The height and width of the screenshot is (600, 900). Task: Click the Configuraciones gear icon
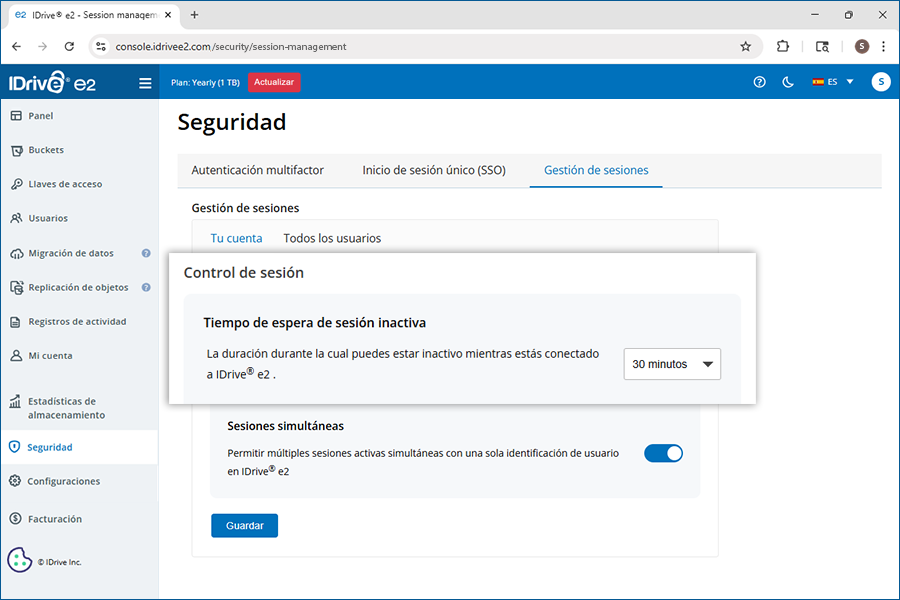(15, 481)
